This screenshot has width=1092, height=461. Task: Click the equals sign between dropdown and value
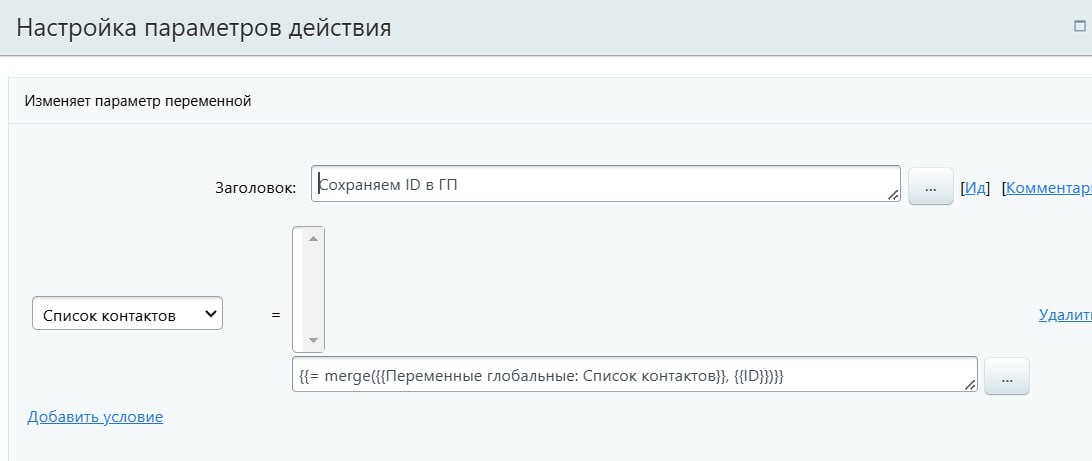pos(276,315)
